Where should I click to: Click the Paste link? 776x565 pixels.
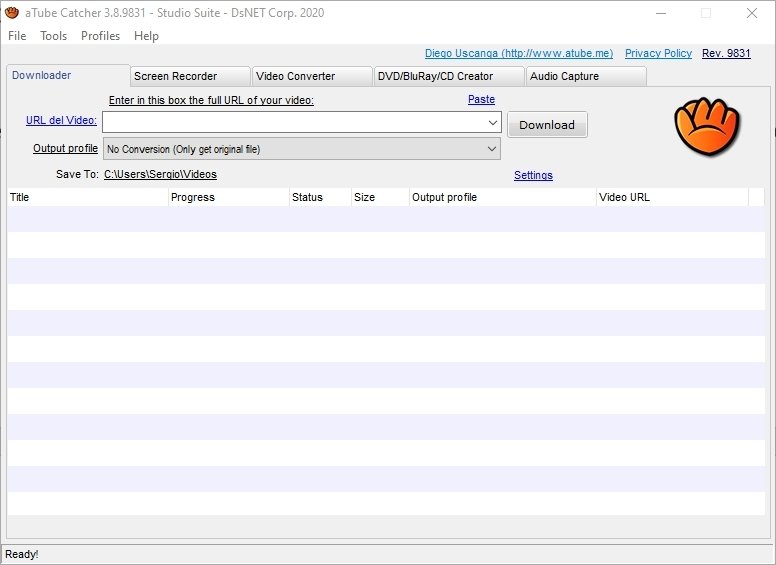[x=481, y=99]
